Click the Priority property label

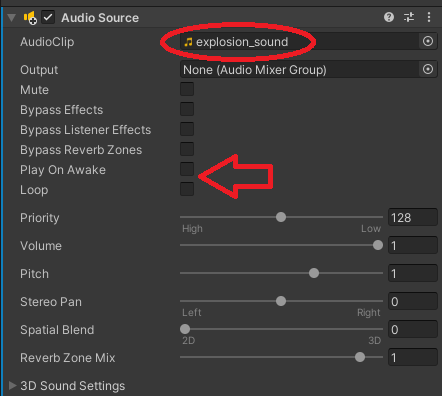coord(40,218)
